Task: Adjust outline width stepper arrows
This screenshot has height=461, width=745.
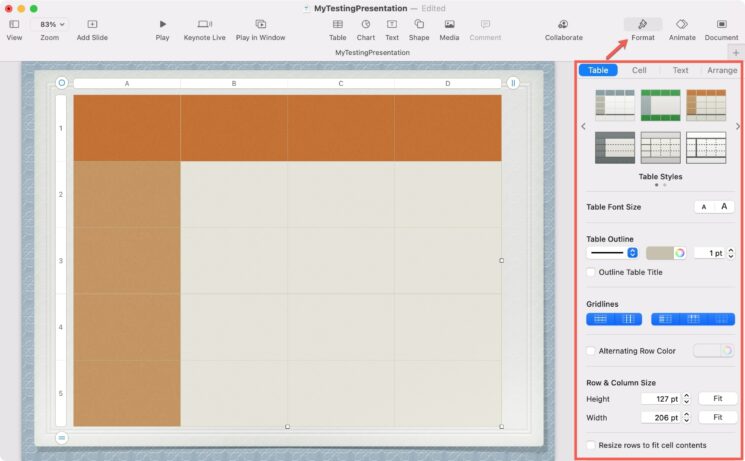Action: (x=731, y=253)
